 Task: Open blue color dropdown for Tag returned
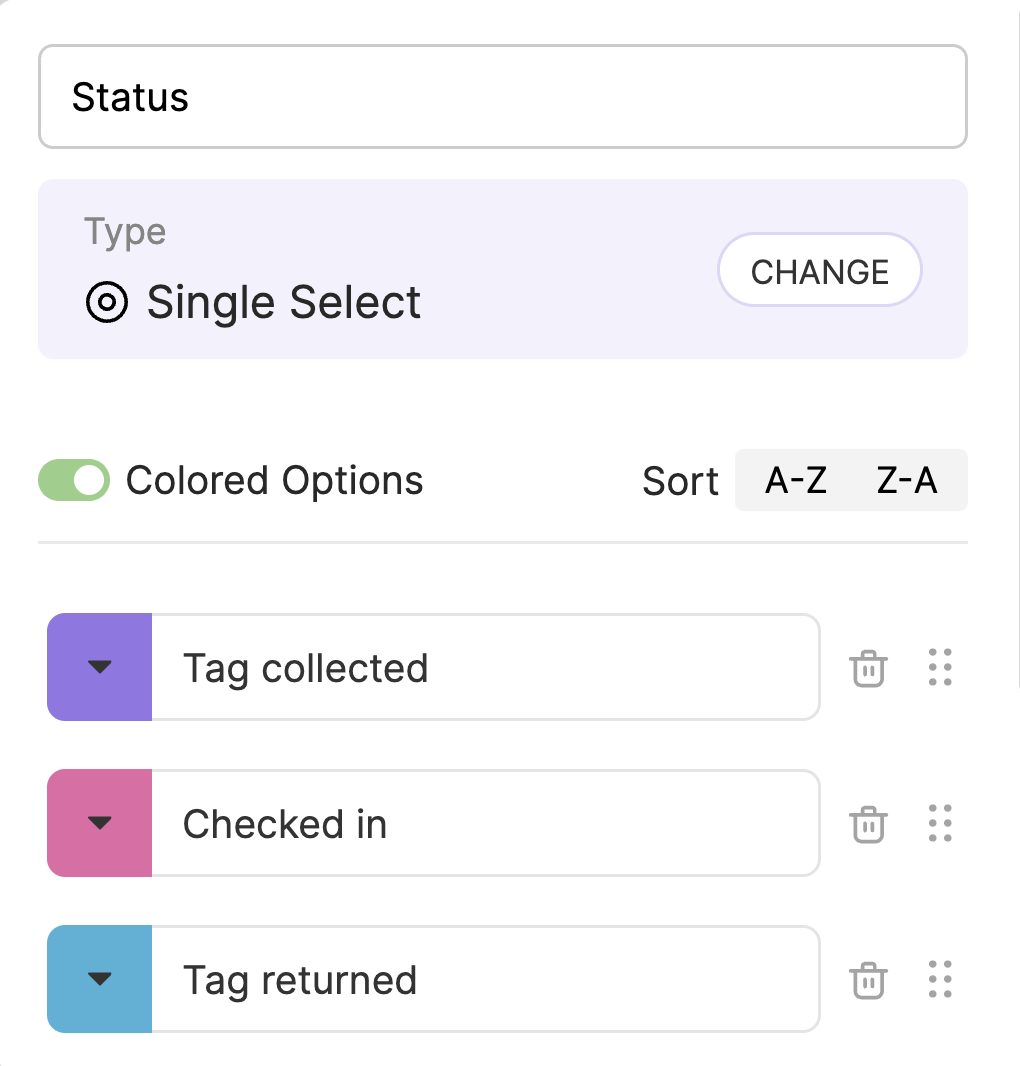click(x=99, y=979)
